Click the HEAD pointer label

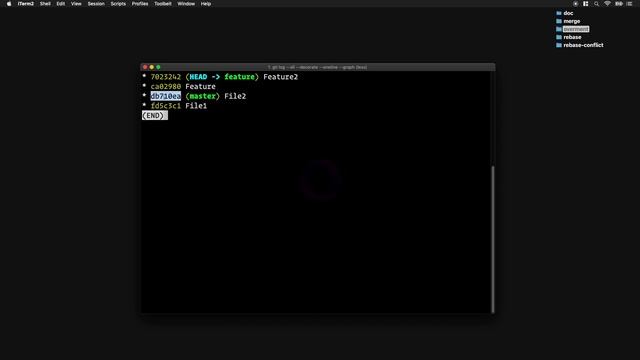(198, 77)
